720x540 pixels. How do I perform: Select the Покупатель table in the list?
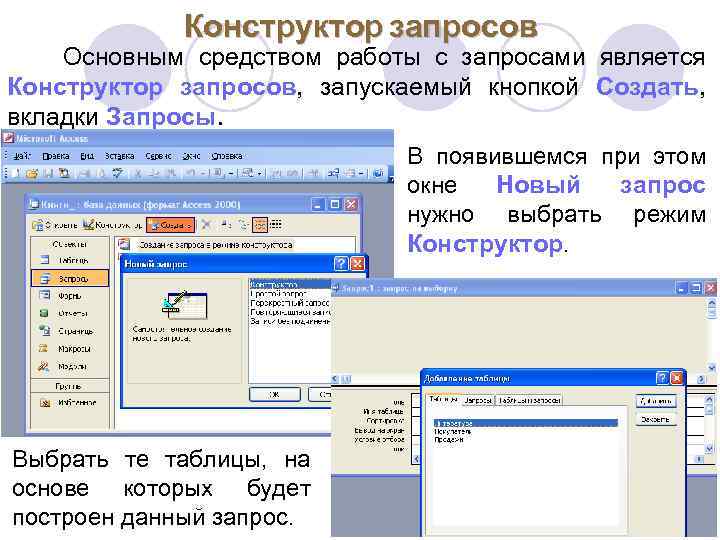coord(453,432)
